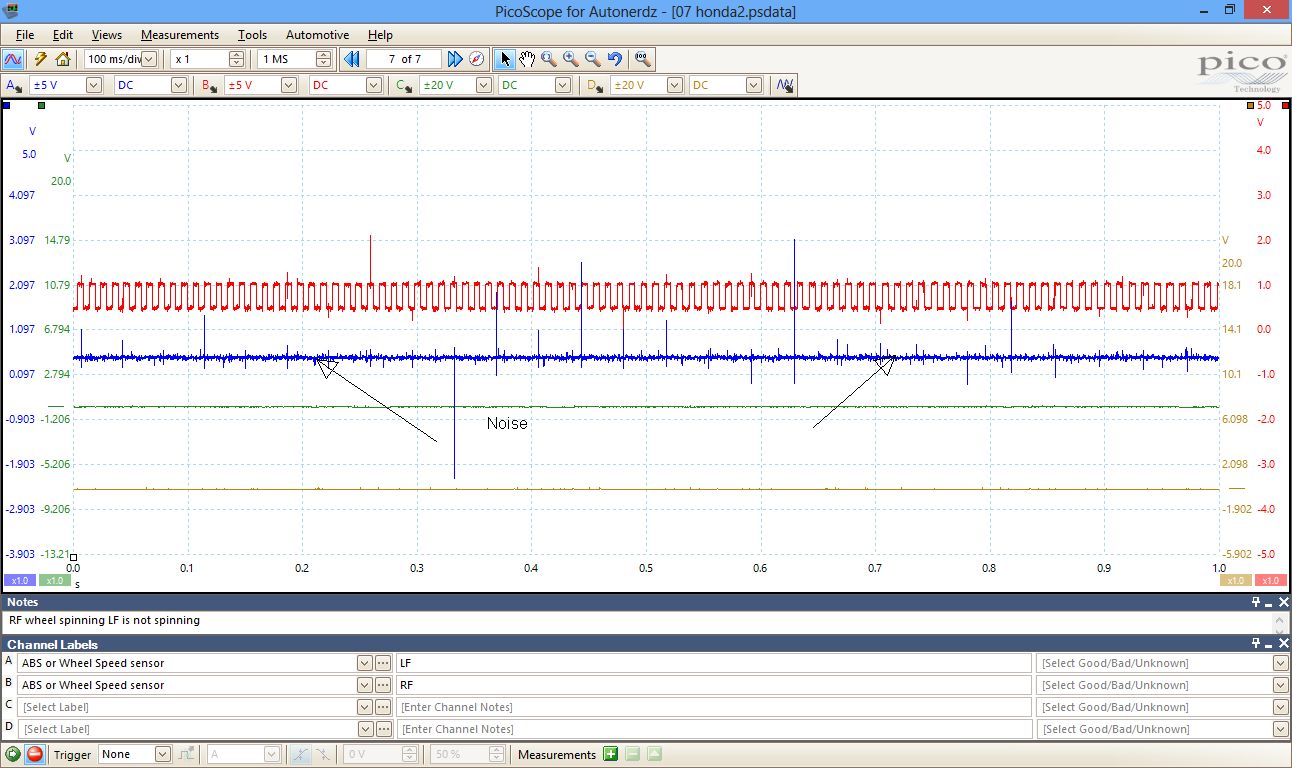Click the zoom out magnifier
Image resolution: width=1292 pixels, height=768 pixels.
(592, 59)
